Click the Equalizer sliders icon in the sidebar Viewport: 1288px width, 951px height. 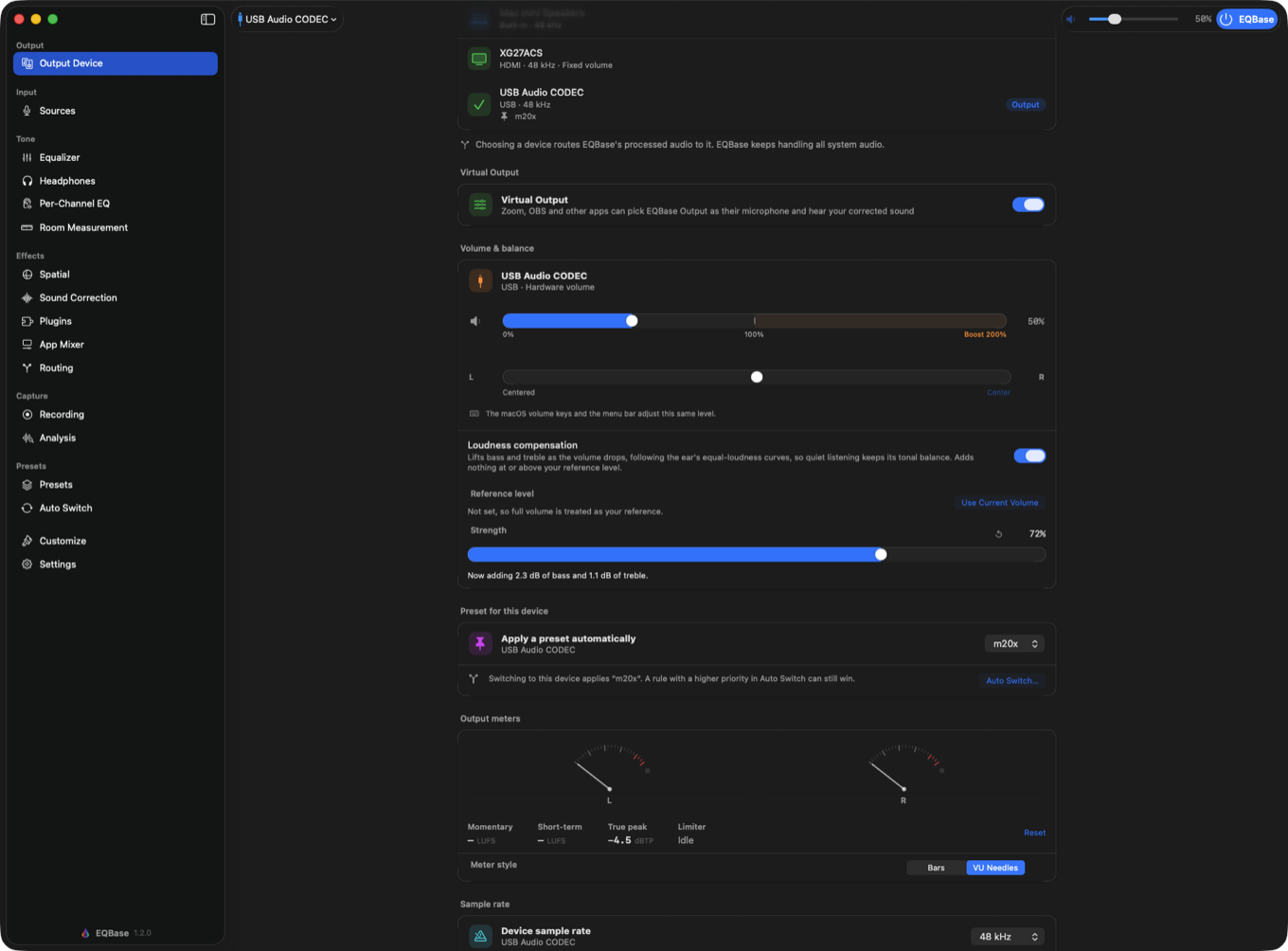point(27,157)
